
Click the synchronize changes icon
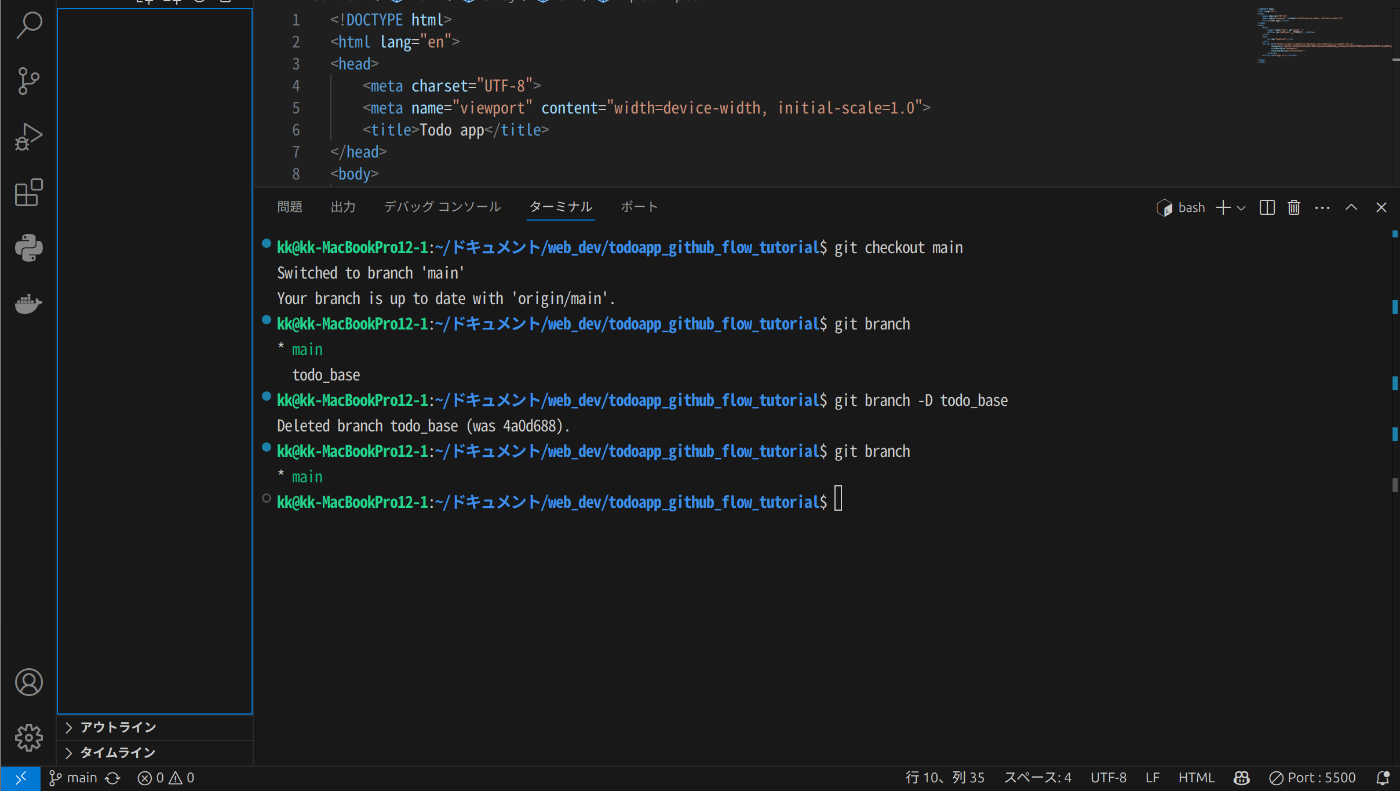coord(113,778)
